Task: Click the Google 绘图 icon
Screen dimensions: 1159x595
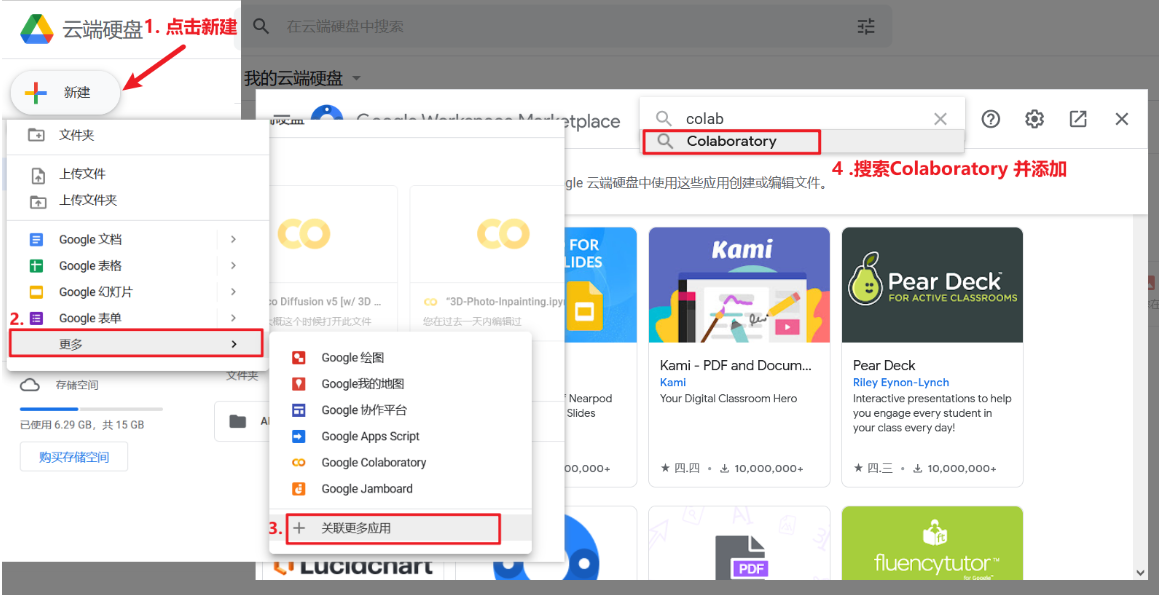Action: coord(299,358)
